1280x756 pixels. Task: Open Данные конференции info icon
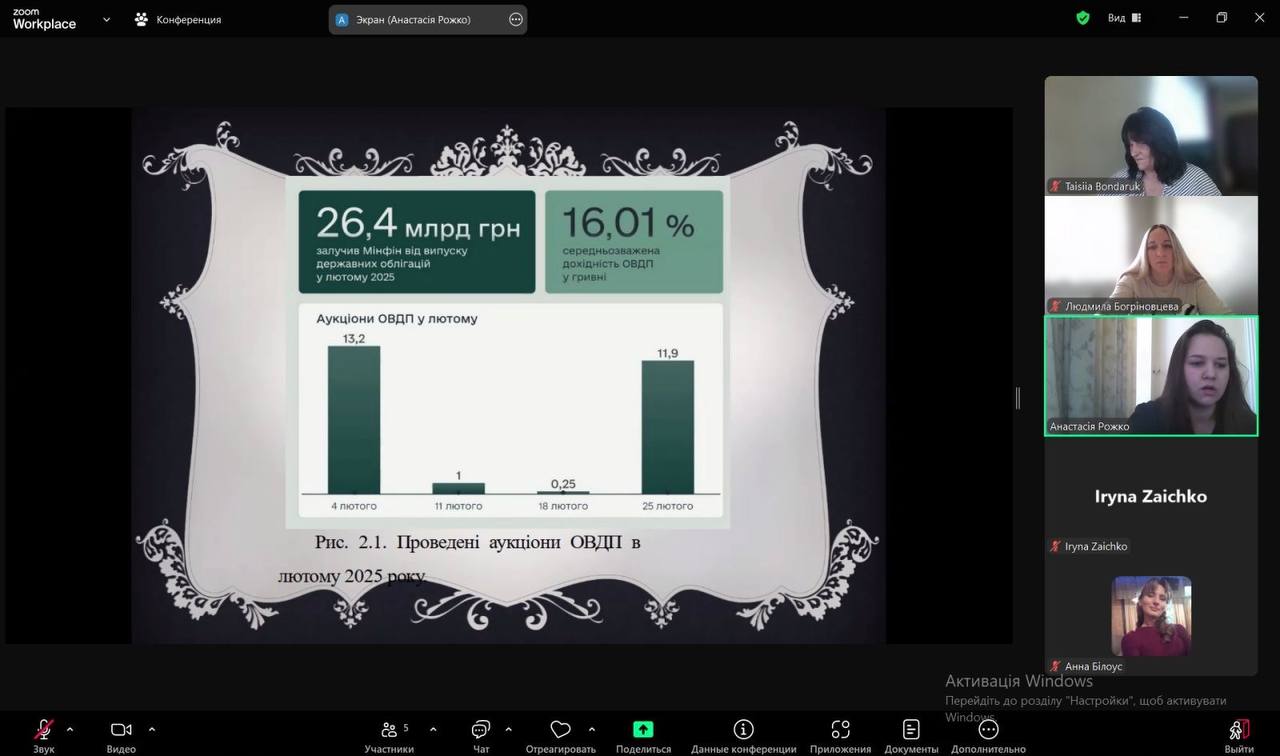(743, 730)
